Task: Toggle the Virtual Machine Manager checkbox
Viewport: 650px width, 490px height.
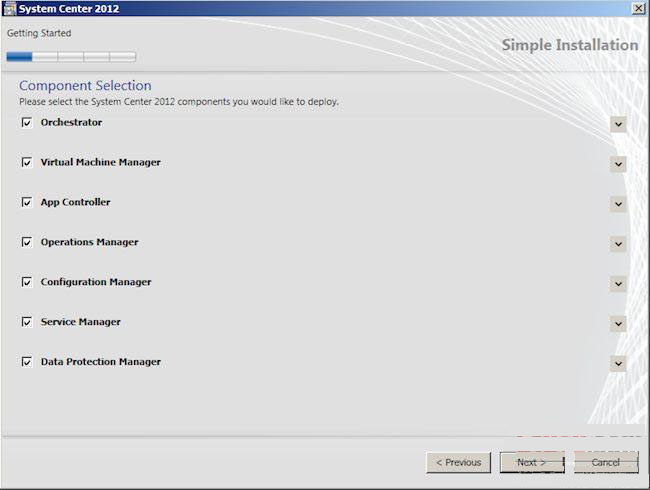Action: [27, 163]
